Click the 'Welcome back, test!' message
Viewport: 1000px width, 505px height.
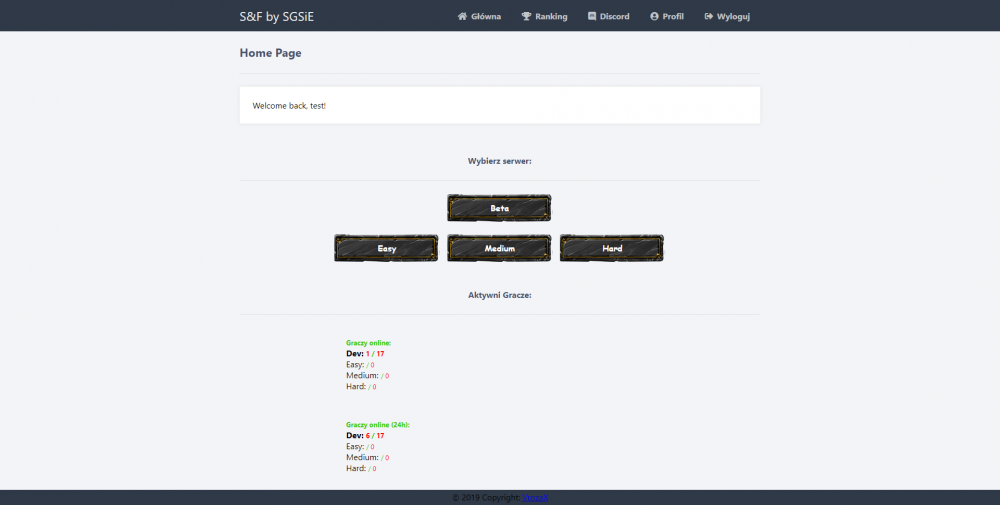(x=289, y=106)
